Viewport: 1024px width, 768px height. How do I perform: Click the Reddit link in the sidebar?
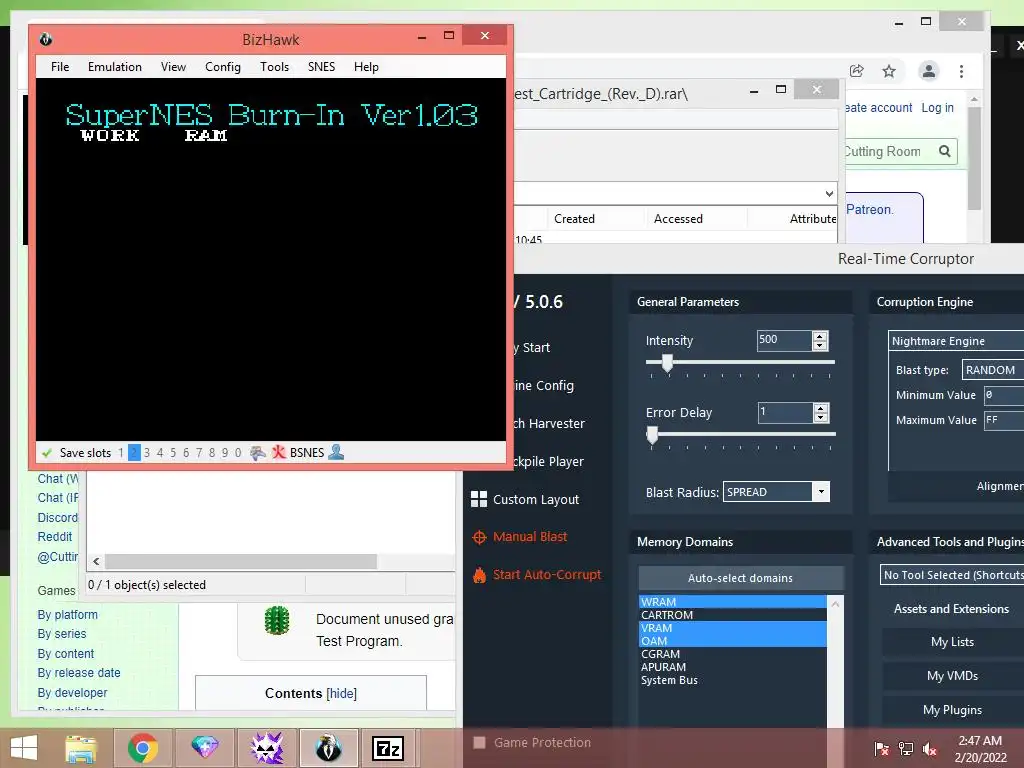pyautogui.click(x=55, y=537)
